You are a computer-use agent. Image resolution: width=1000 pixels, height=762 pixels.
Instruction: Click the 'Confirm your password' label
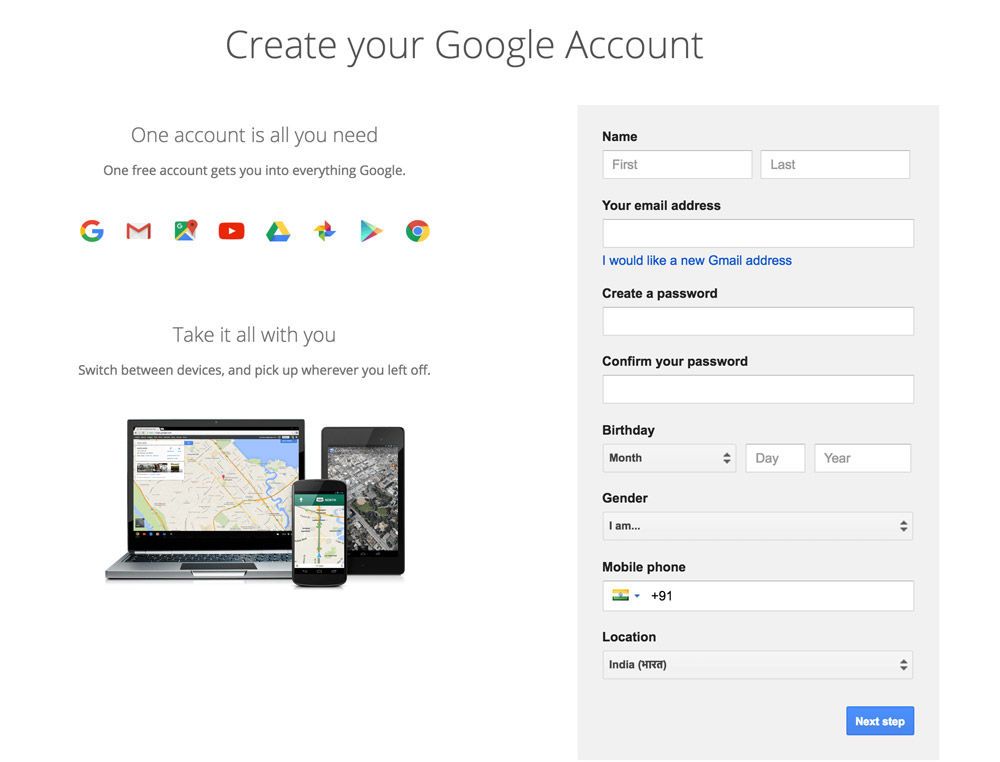click(x=675, y=361)
